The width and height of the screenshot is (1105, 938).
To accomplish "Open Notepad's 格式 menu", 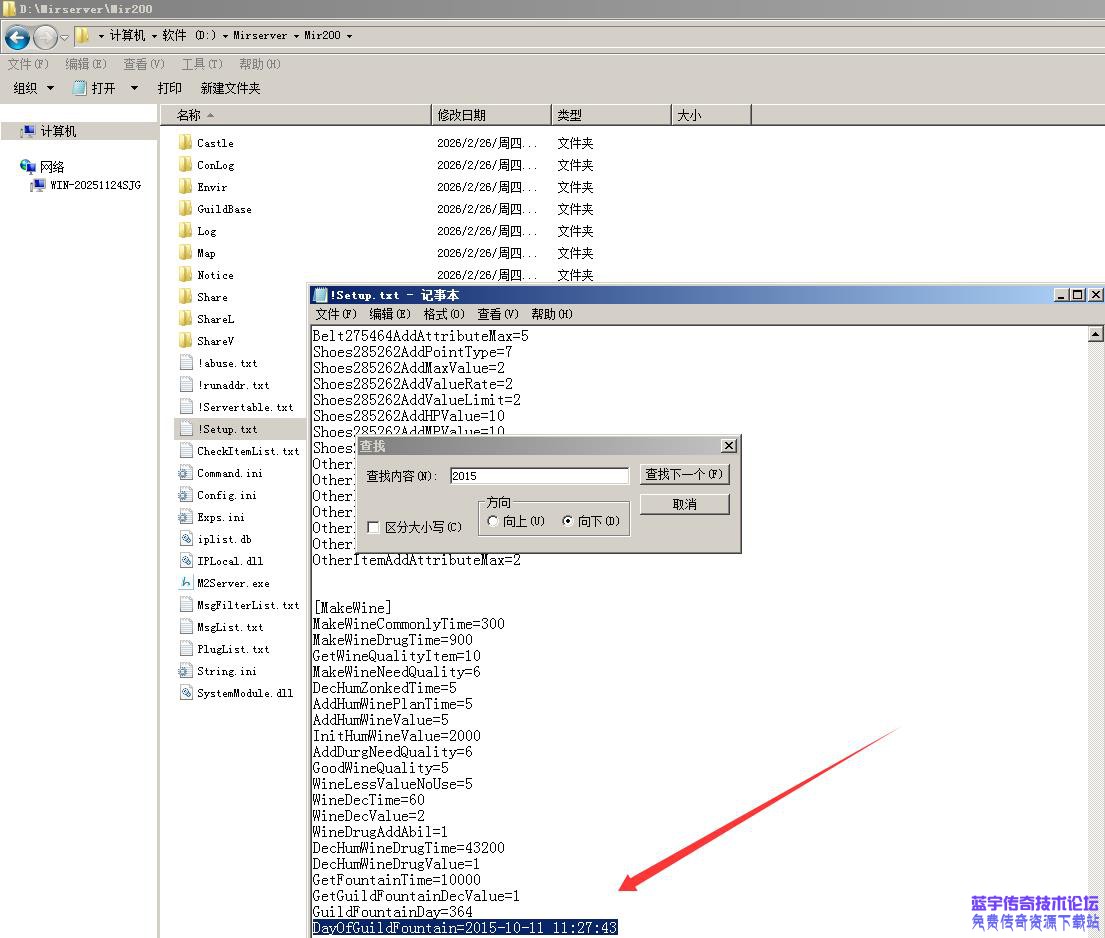I will pyautogui.click(x=443, y=314).
